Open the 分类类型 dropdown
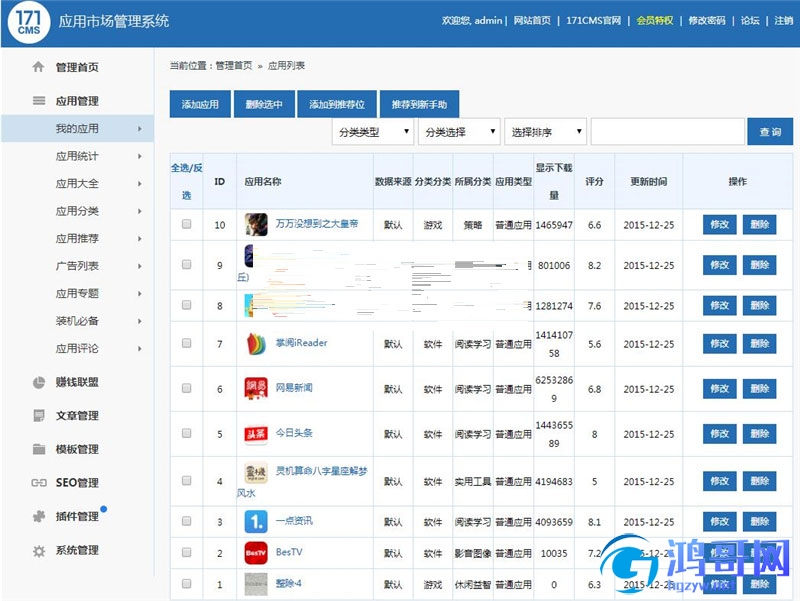This screenshot has width=800, height=601. [372, 132]
